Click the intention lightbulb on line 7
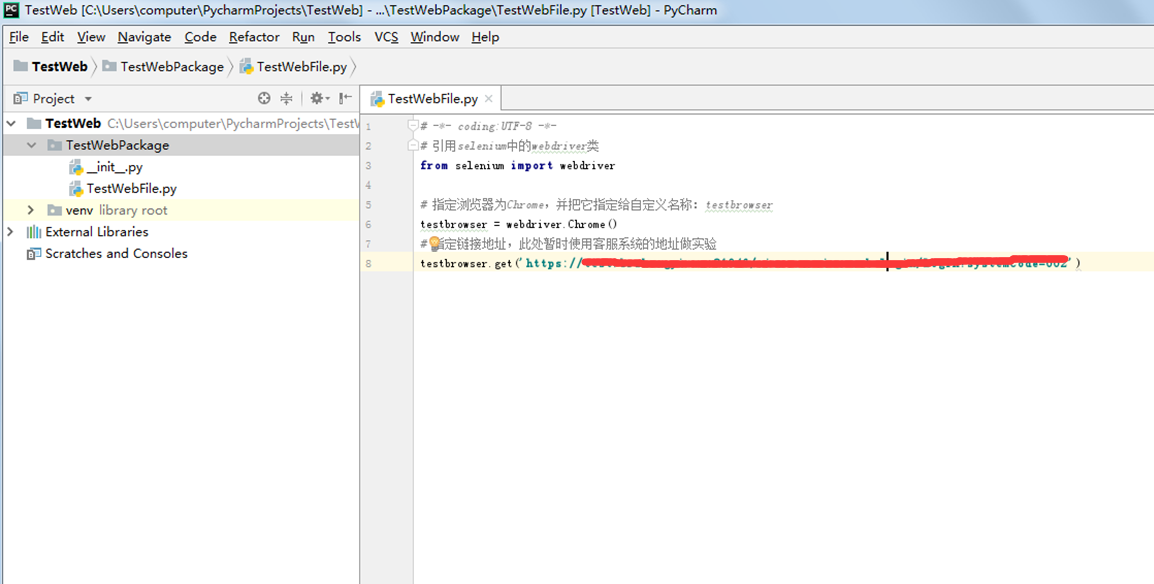 (434, 243)
